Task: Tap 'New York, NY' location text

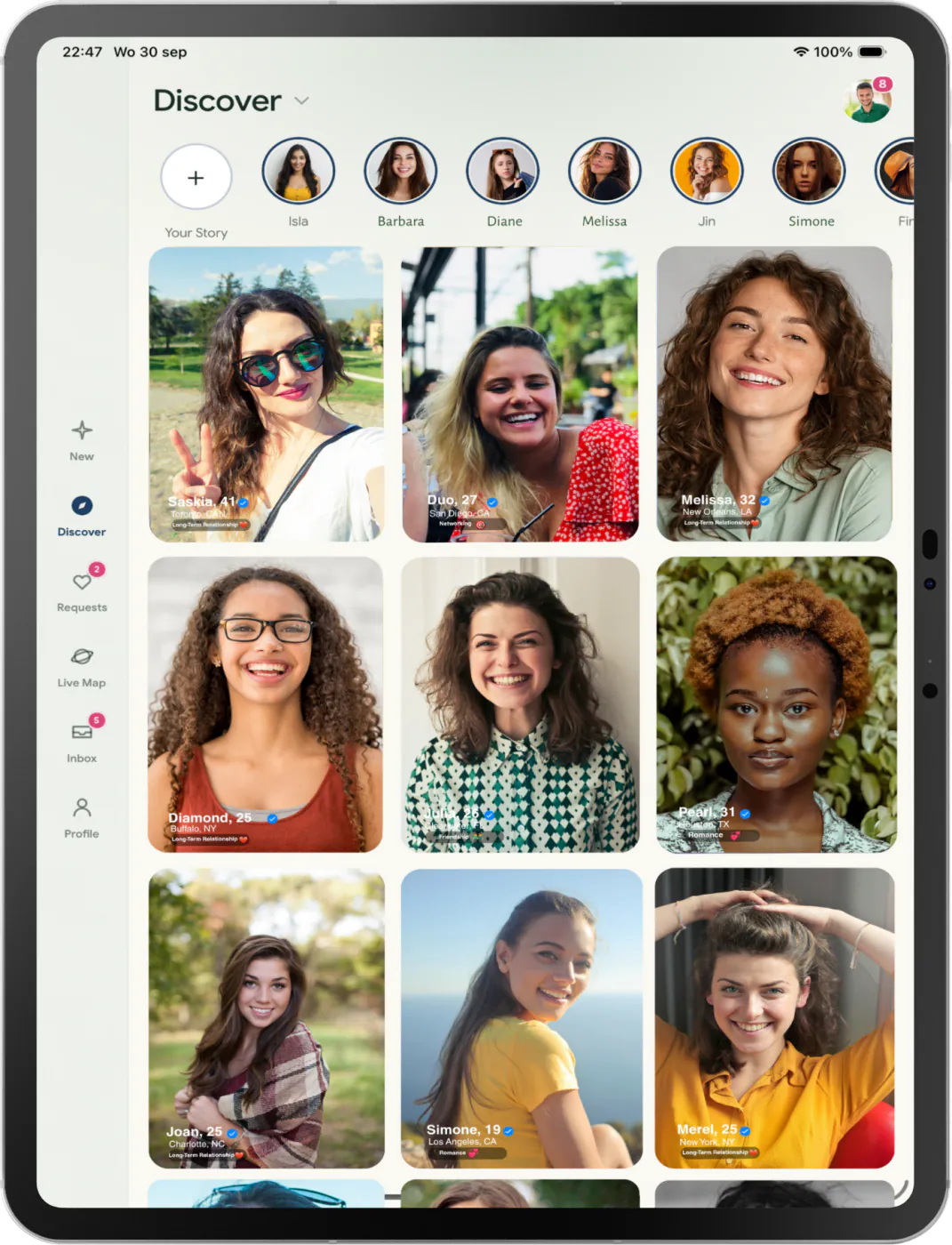Action: tap(707, 1142)
